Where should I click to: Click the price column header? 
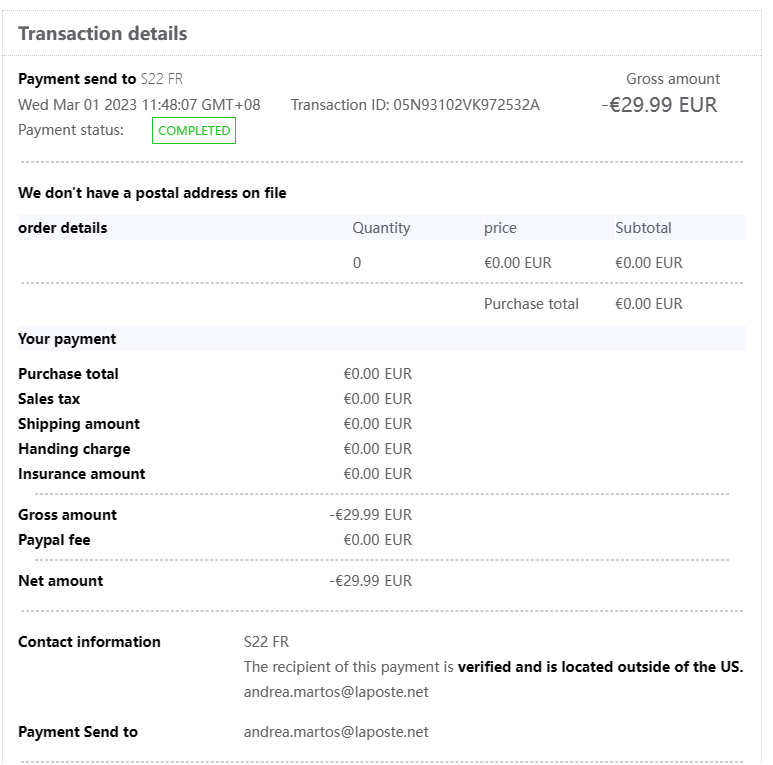500,228
